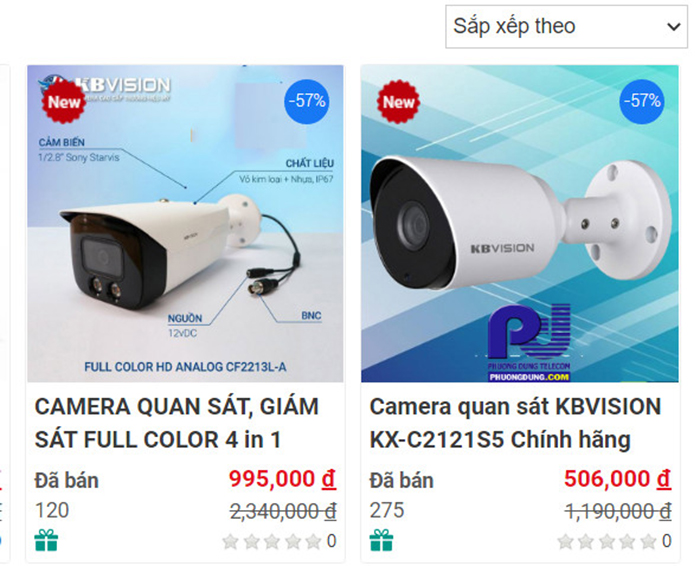The width and height of the screenshot is (700, 566).
Task: Click the New badge on the KX-C2121S5 camera
Action: (398, 102)
